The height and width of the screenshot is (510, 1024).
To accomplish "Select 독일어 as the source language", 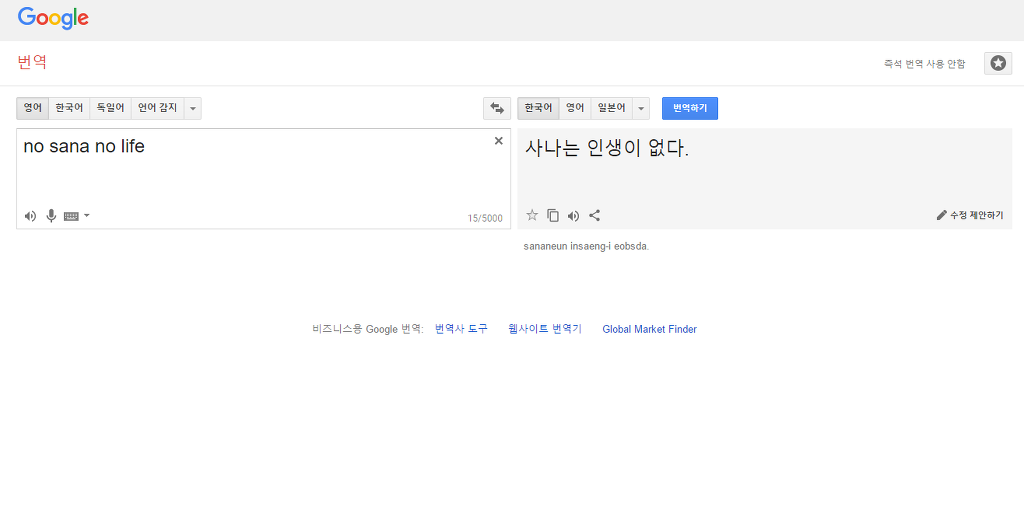I will click(x=110, y=108).
